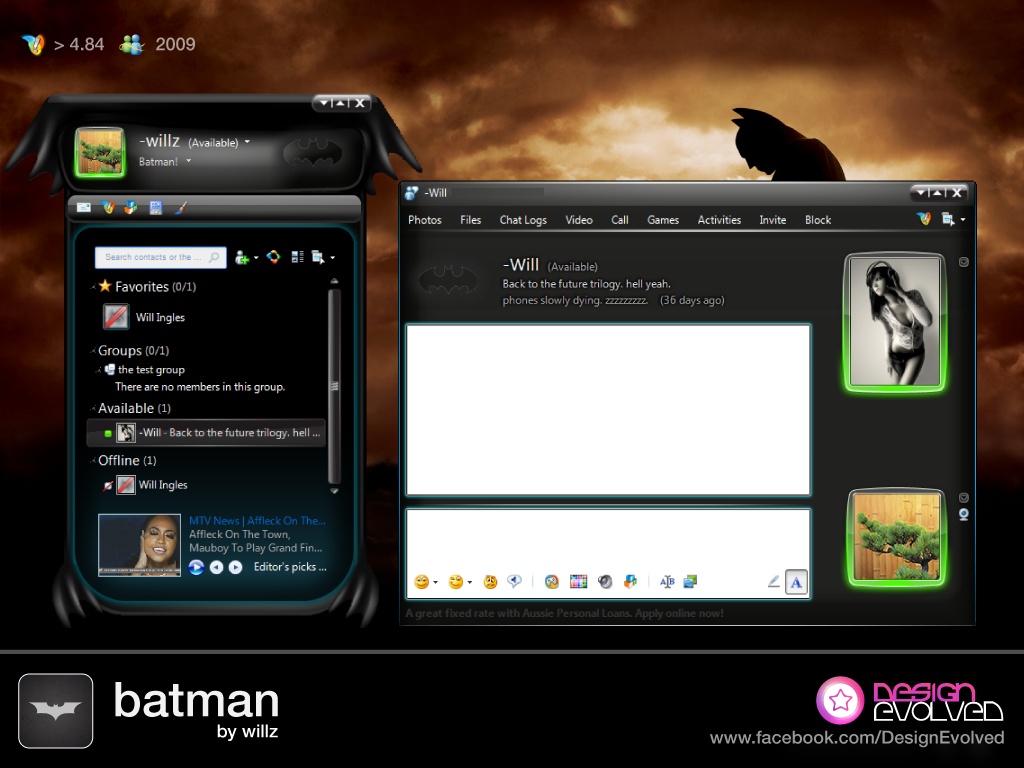Open the mail envelope icon in contact list toolbar
The height and width of the screenshot is (768, 1024).
point(84,208)
